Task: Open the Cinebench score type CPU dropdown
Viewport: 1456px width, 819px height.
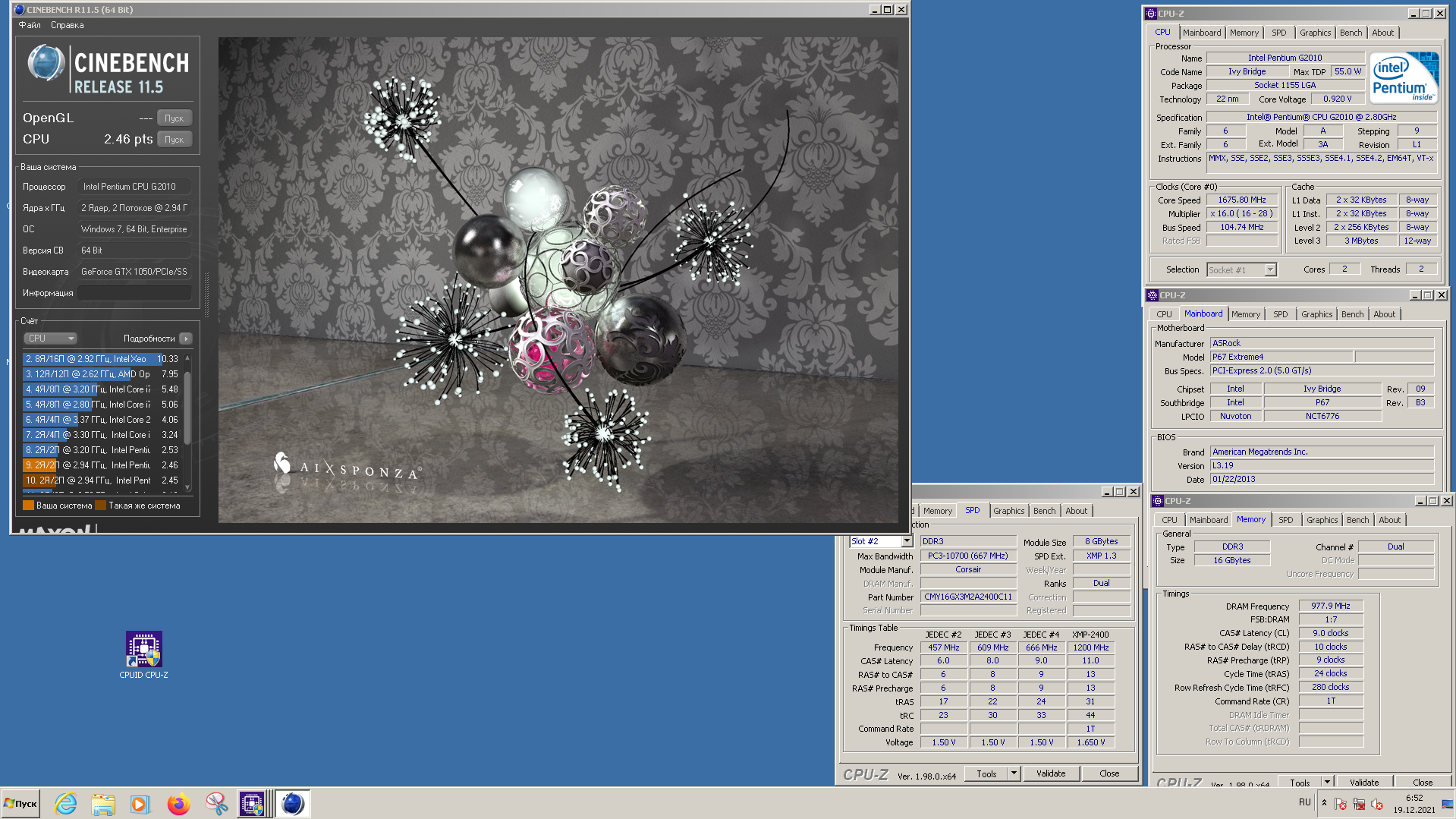Action: pyautogui.click(x=51, y=339)
